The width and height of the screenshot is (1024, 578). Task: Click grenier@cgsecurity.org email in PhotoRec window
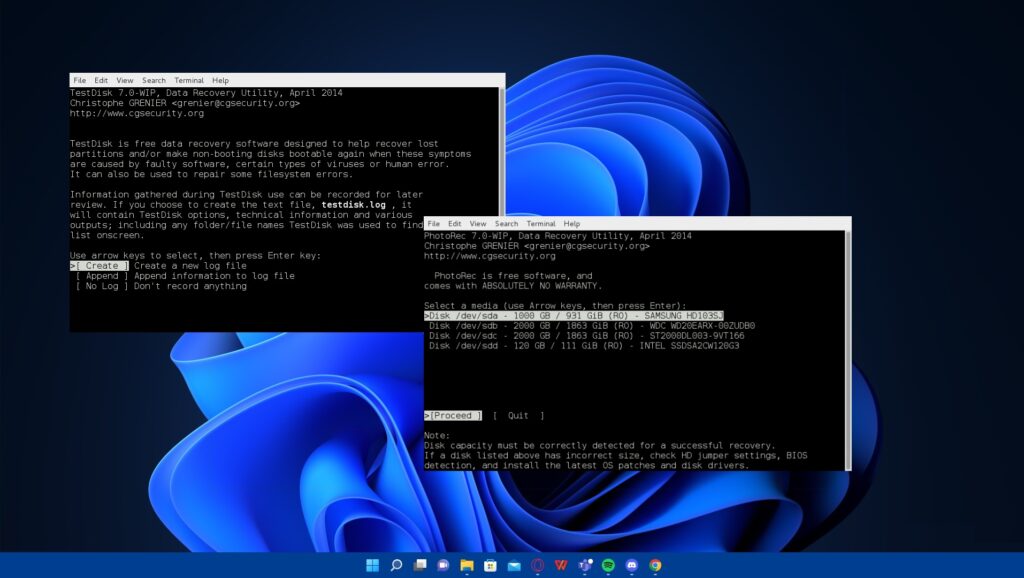(x=586, y=246)
